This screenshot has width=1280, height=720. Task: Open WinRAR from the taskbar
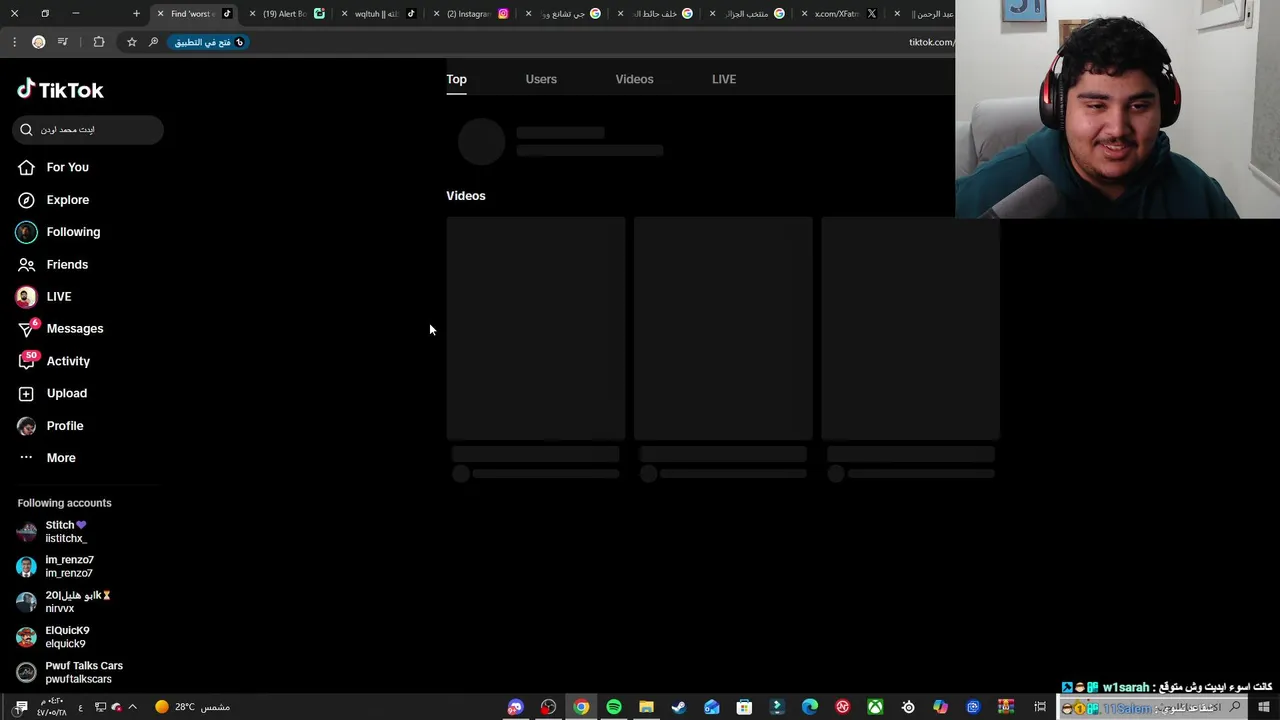(x=1006, y=707)
